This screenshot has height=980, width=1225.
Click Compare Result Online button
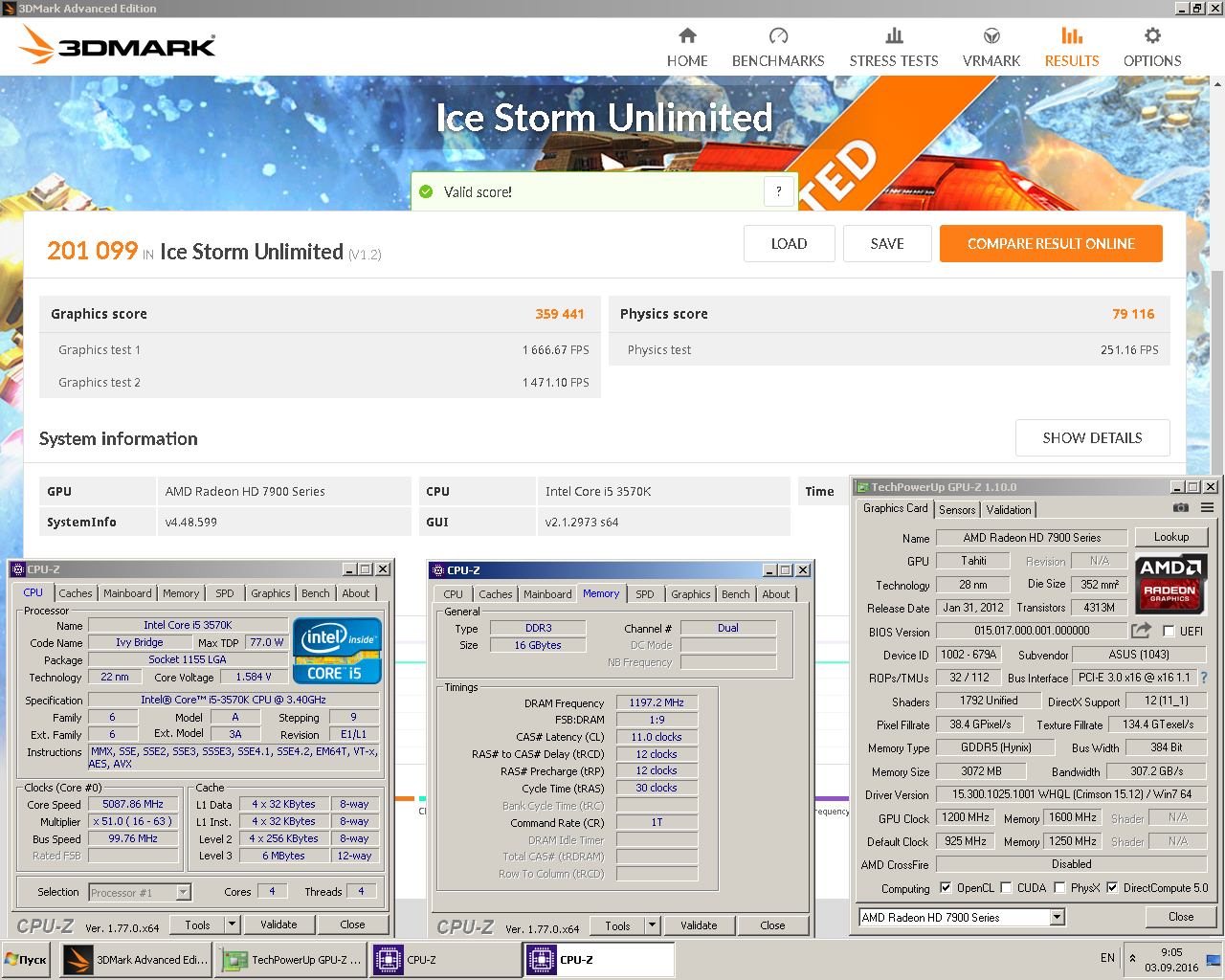click(x=1051, y=244)
